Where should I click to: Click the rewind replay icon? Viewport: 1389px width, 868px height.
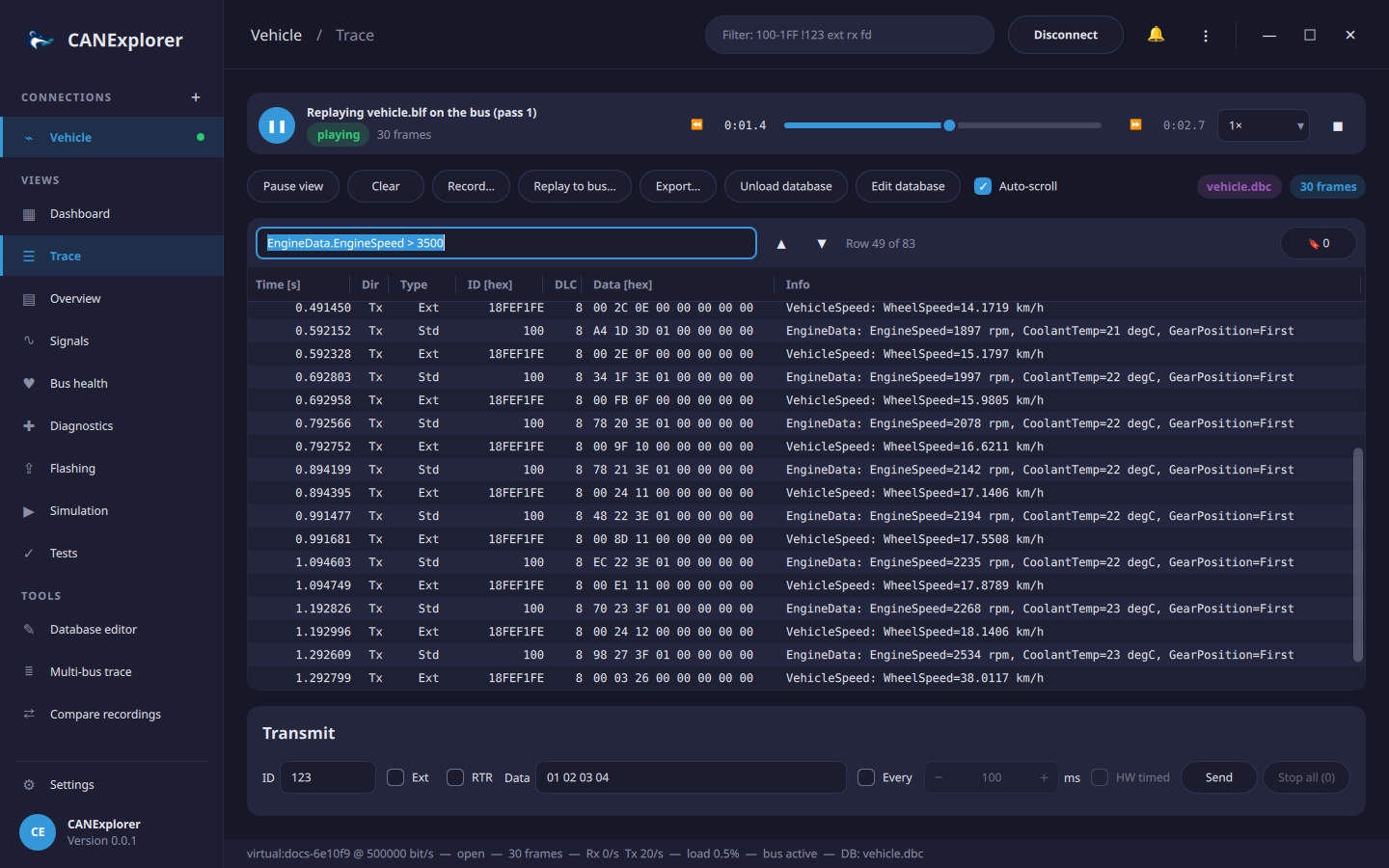pos(696,124)
